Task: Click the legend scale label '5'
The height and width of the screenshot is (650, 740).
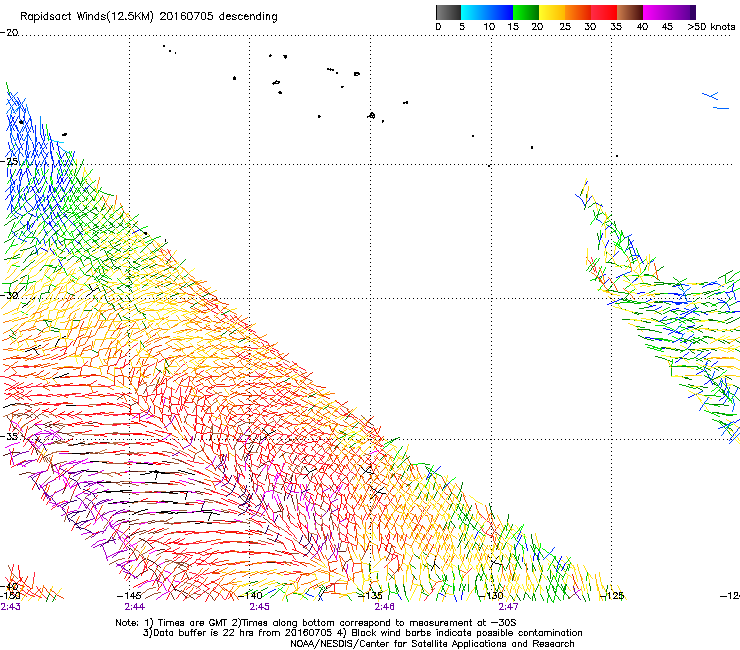Action: coord(462,27)
